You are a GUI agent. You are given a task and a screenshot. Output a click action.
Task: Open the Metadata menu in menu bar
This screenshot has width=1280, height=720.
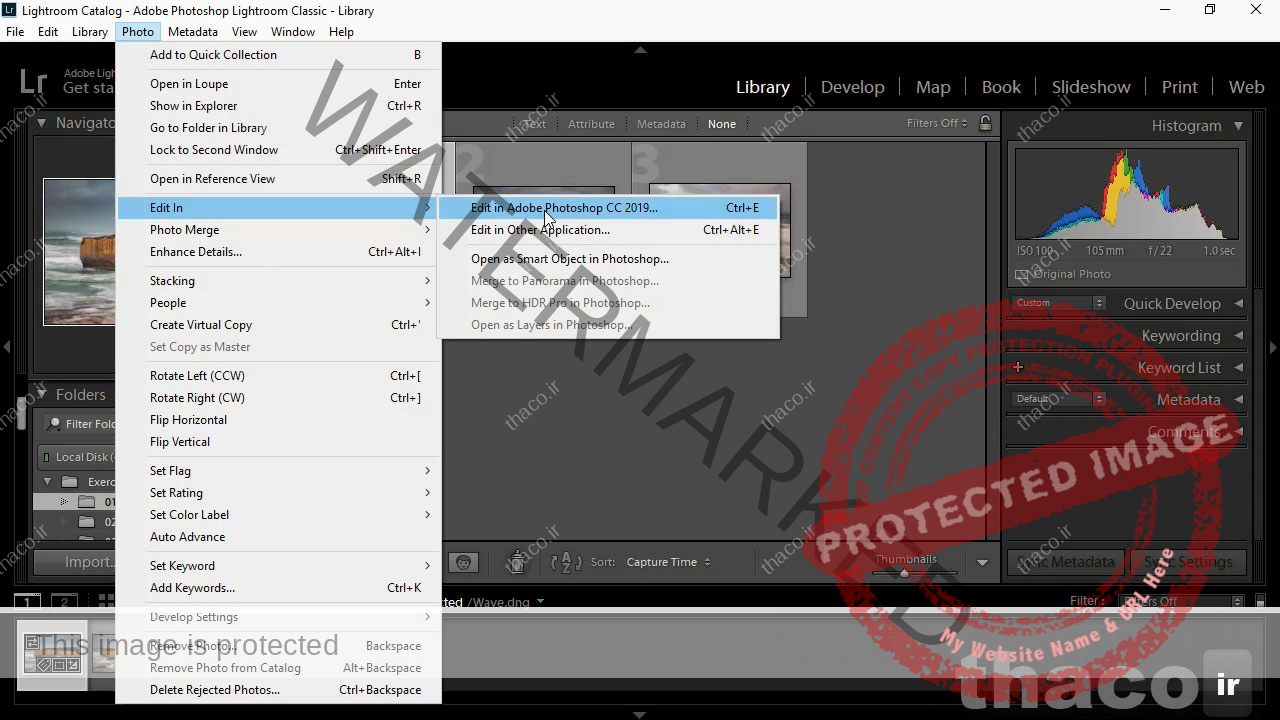click(193, 32)
